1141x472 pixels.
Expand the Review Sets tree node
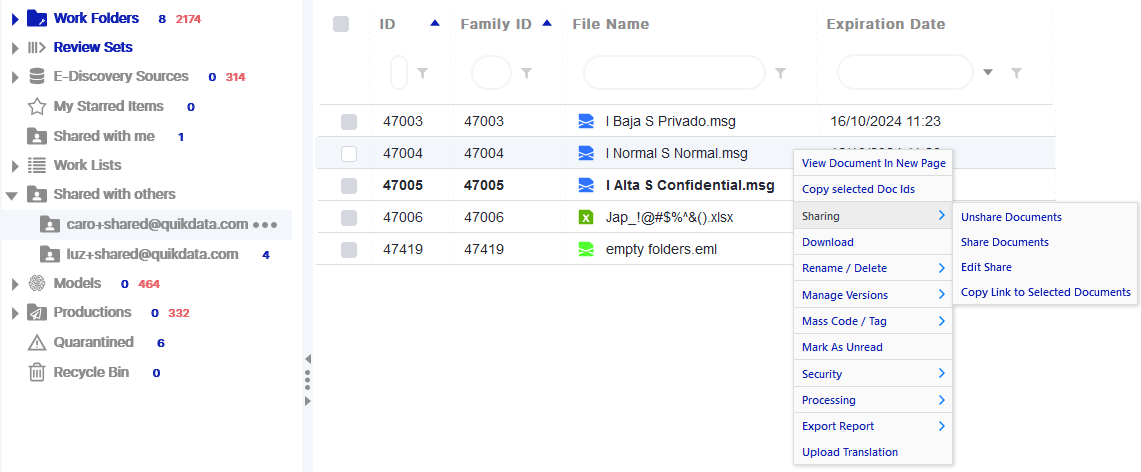(x=15, y=48)
